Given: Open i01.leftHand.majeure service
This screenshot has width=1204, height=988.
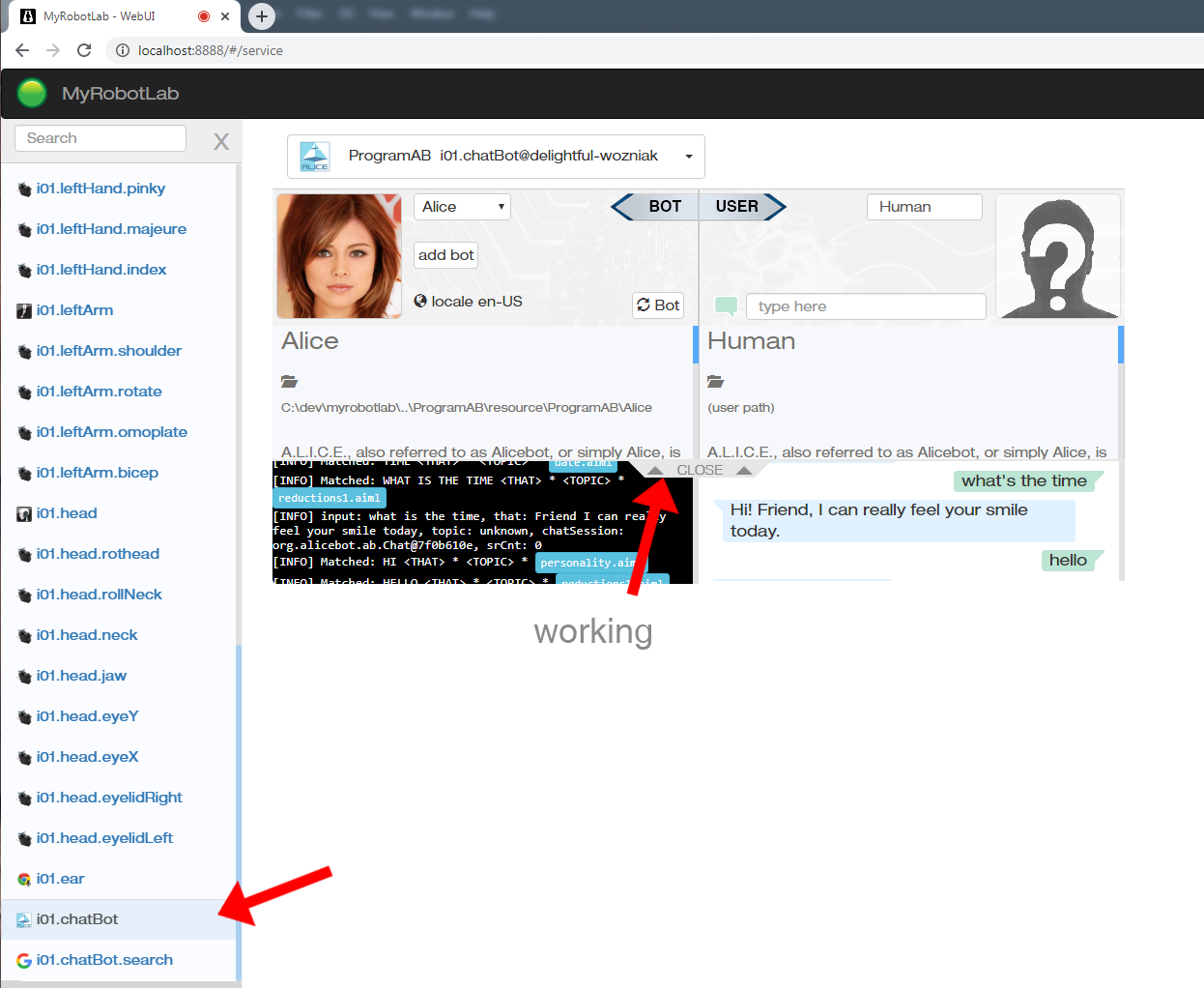Looking at the screenshot, I should coord(111,229).
